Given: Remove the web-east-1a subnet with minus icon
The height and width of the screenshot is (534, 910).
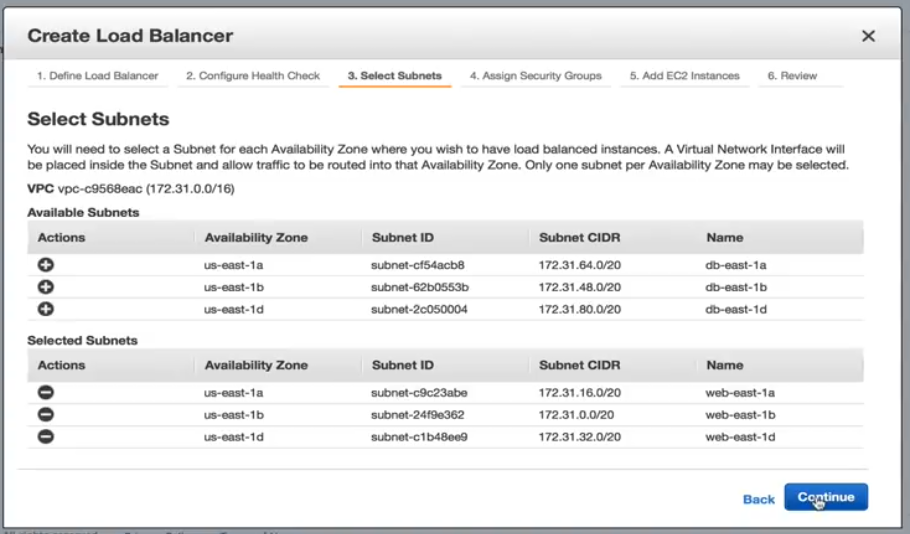Looking at the screenshot, I should pyautogui.click(x=46, y=393).
